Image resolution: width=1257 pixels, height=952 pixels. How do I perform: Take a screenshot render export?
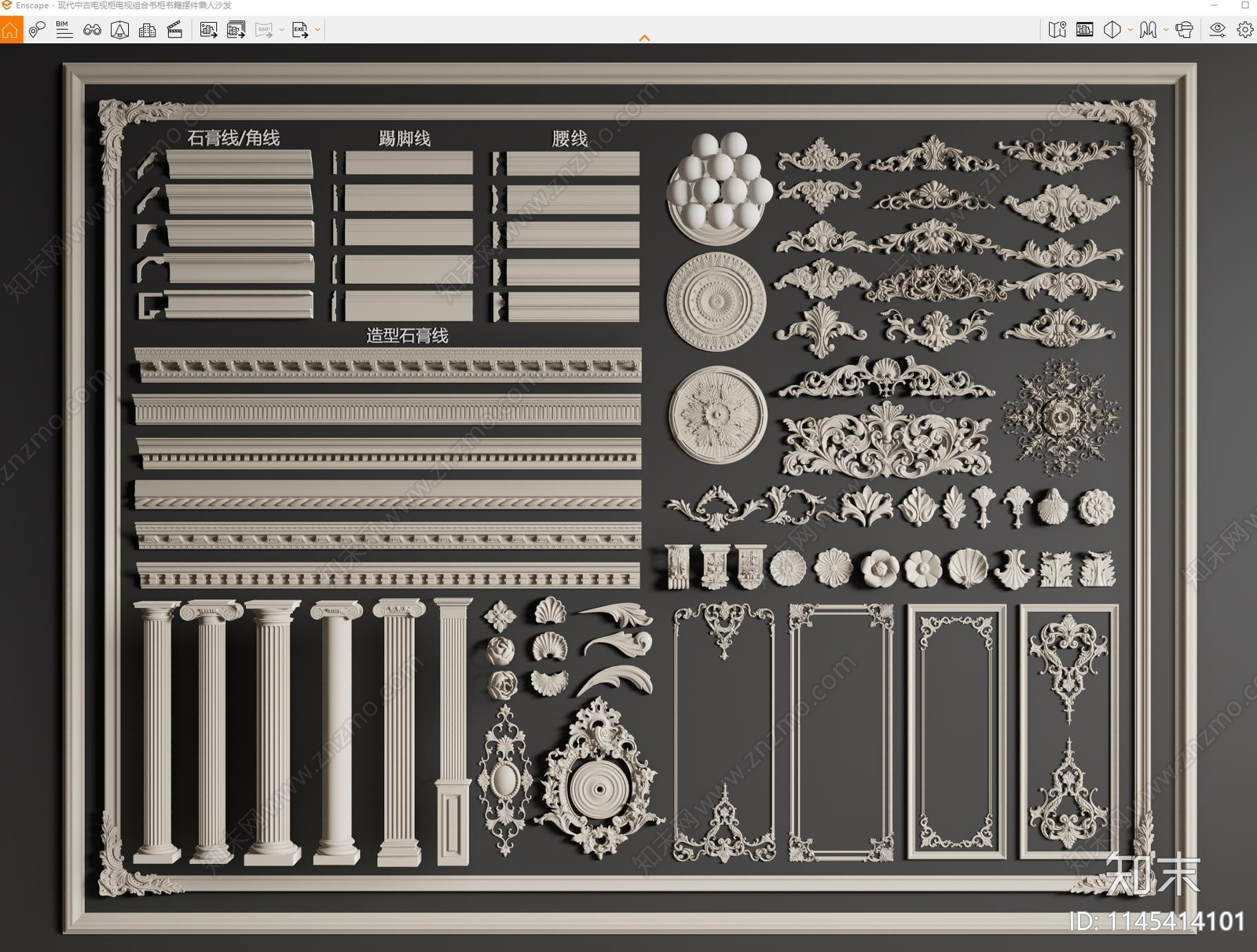208,31
